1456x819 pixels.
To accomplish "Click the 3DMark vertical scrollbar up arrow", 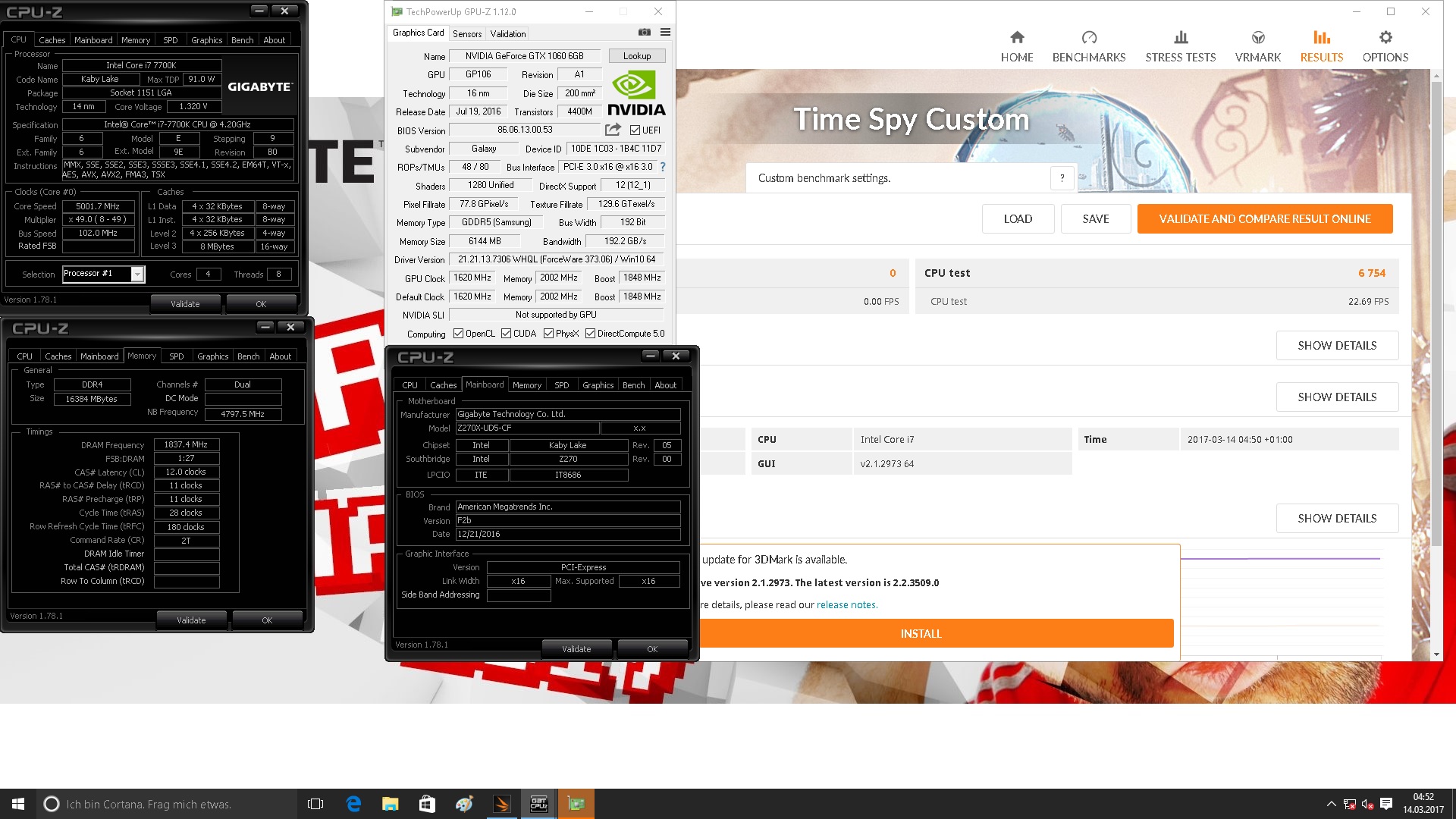I will [1436, 76].
